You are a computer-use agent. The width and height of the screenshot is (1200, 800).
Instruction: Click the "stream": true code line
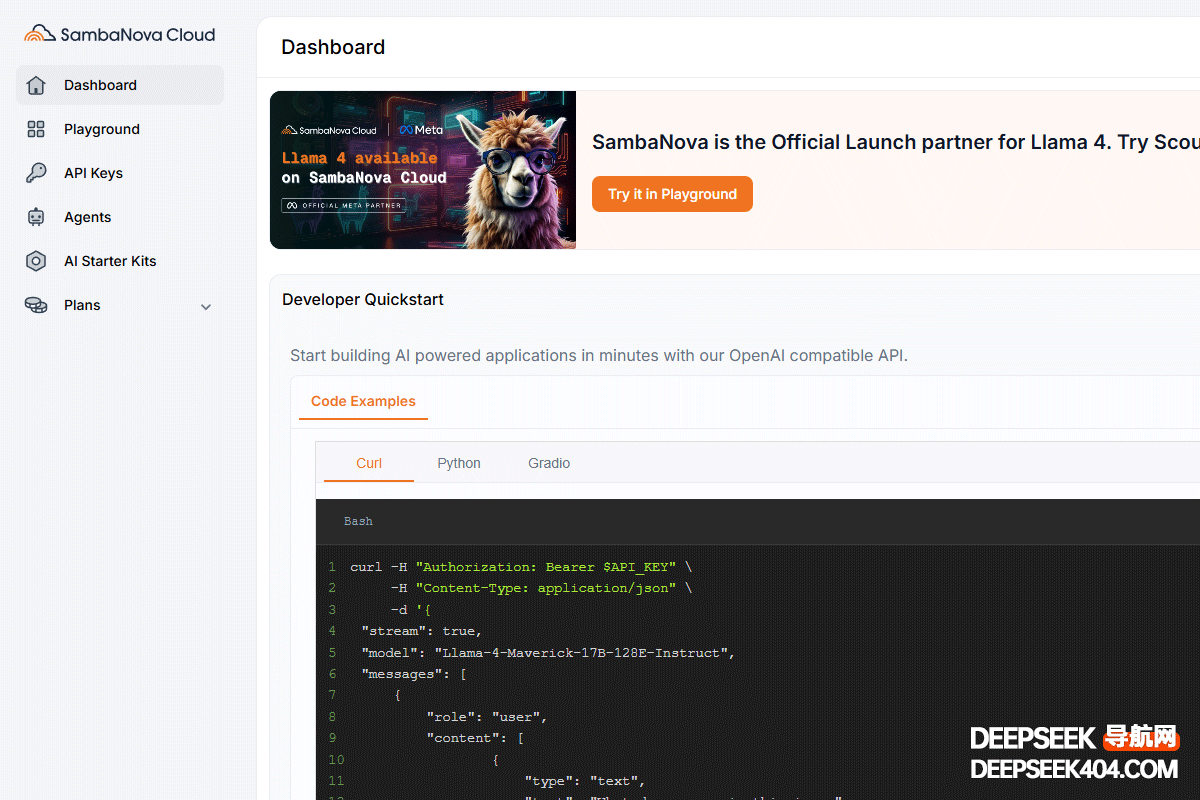(x=422, y=631)
